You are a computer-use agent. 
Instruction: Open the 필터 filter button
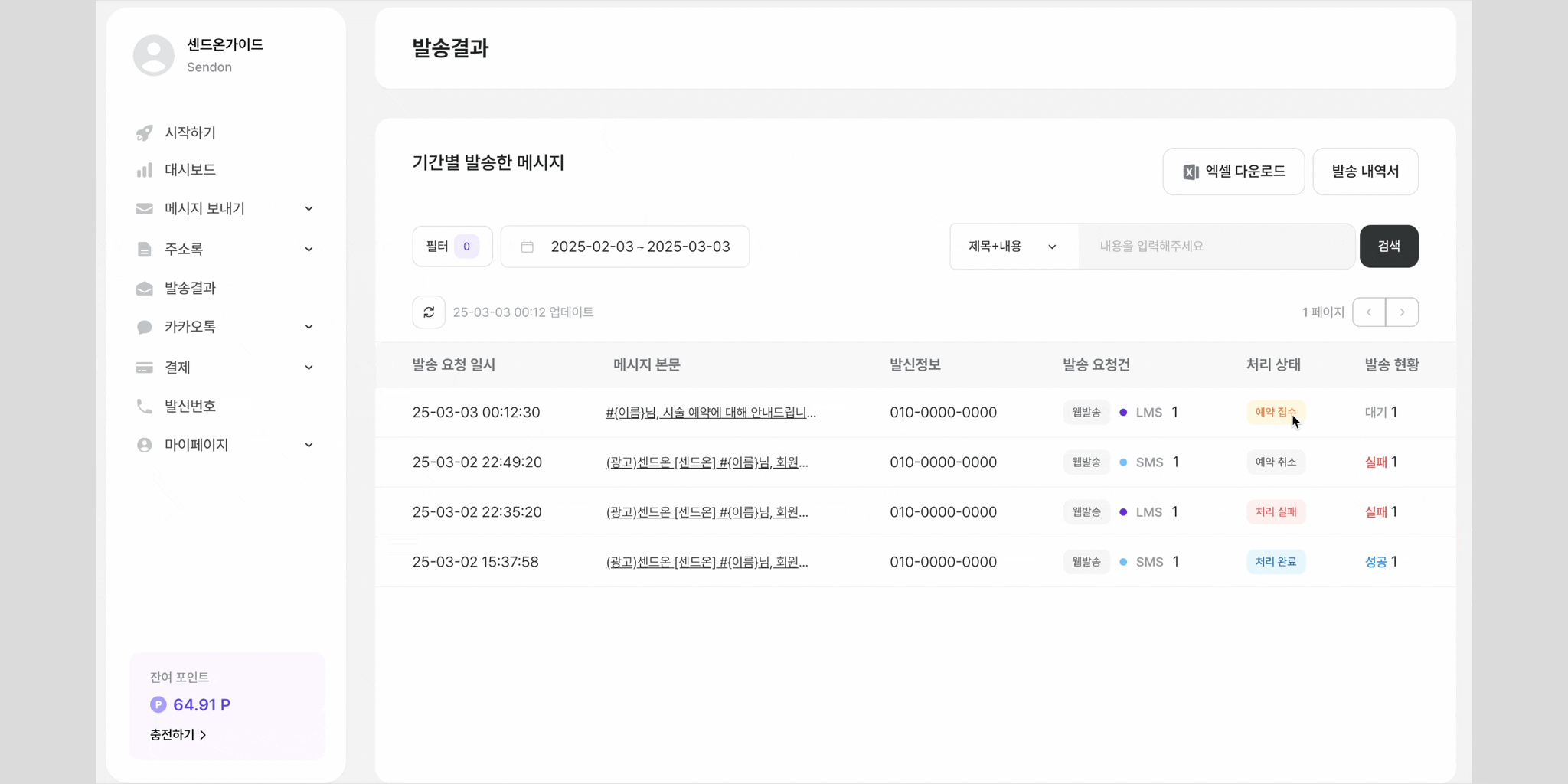pos(452,247)
